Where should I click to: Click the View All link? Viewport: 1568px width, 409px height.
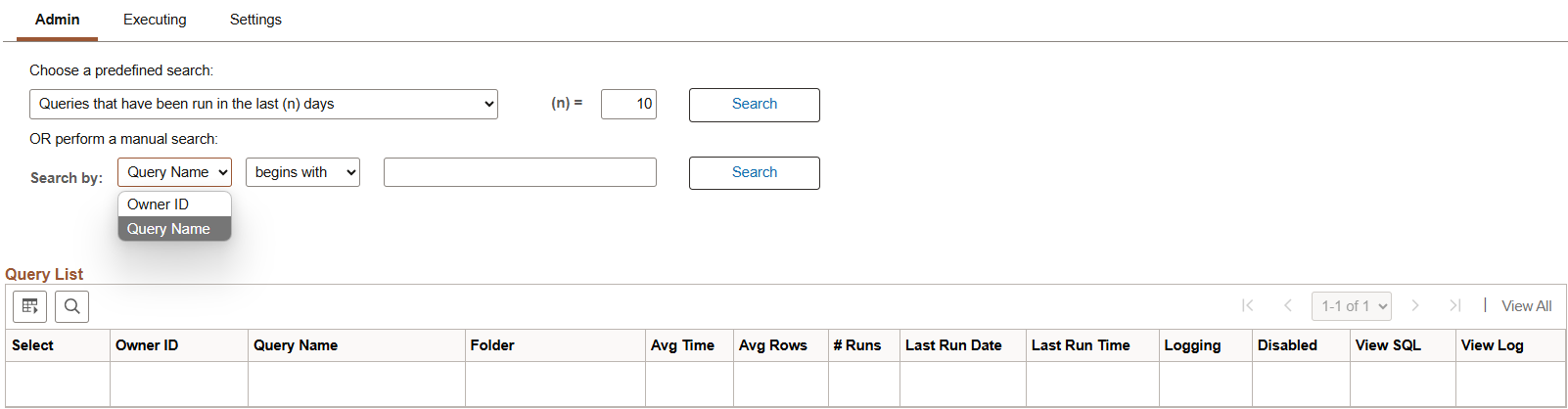pos(1526,306)
